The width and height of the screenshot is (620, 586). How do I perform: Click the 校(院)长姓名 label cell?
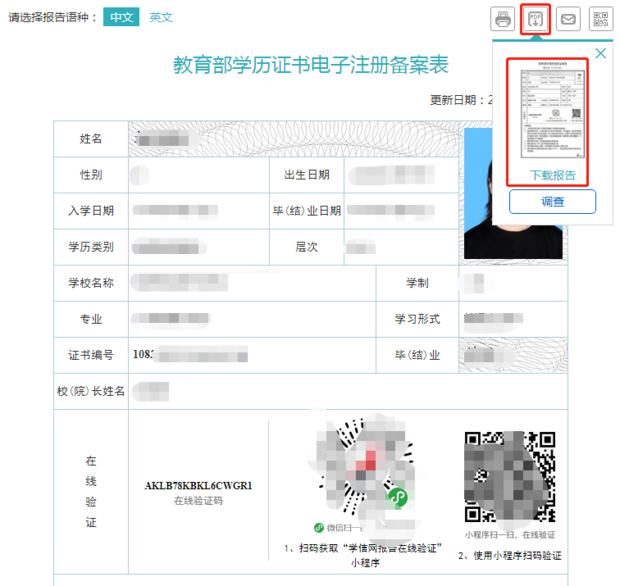tap(91, 391)
